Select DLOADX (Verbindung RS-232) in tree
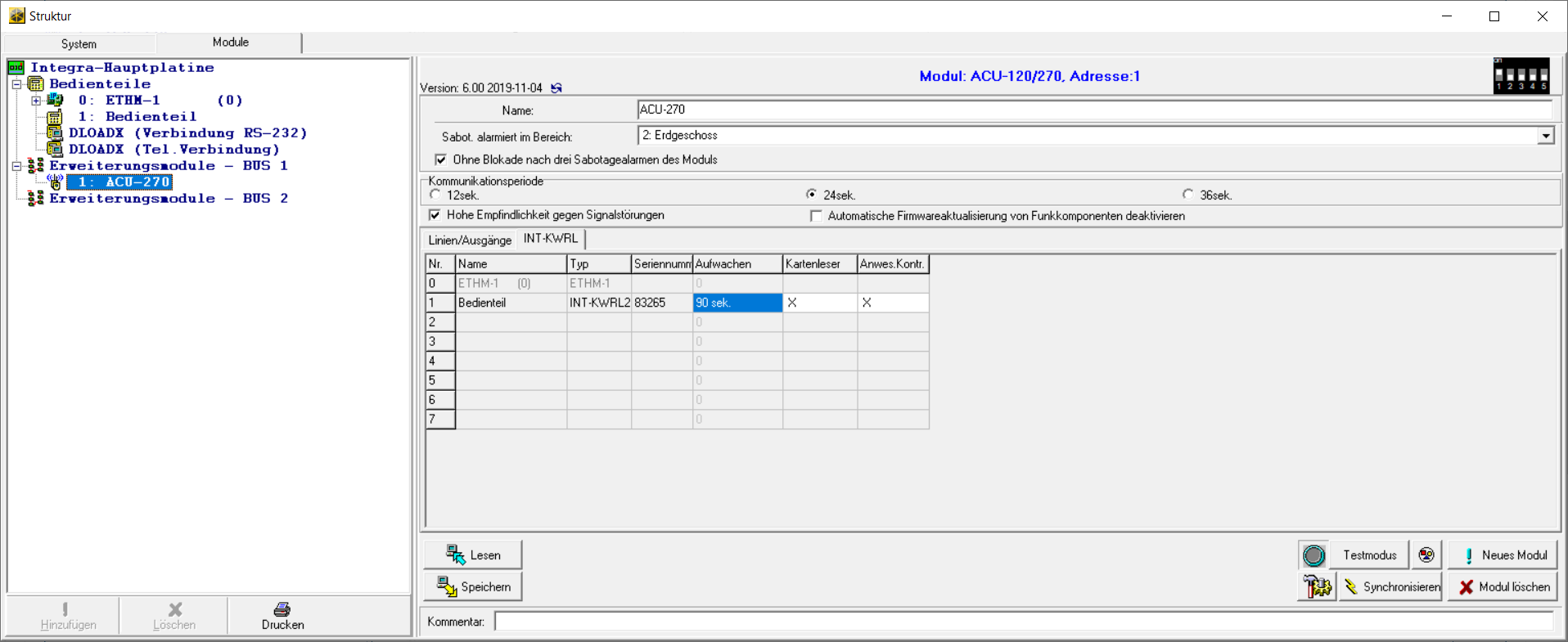 point(187,133)
